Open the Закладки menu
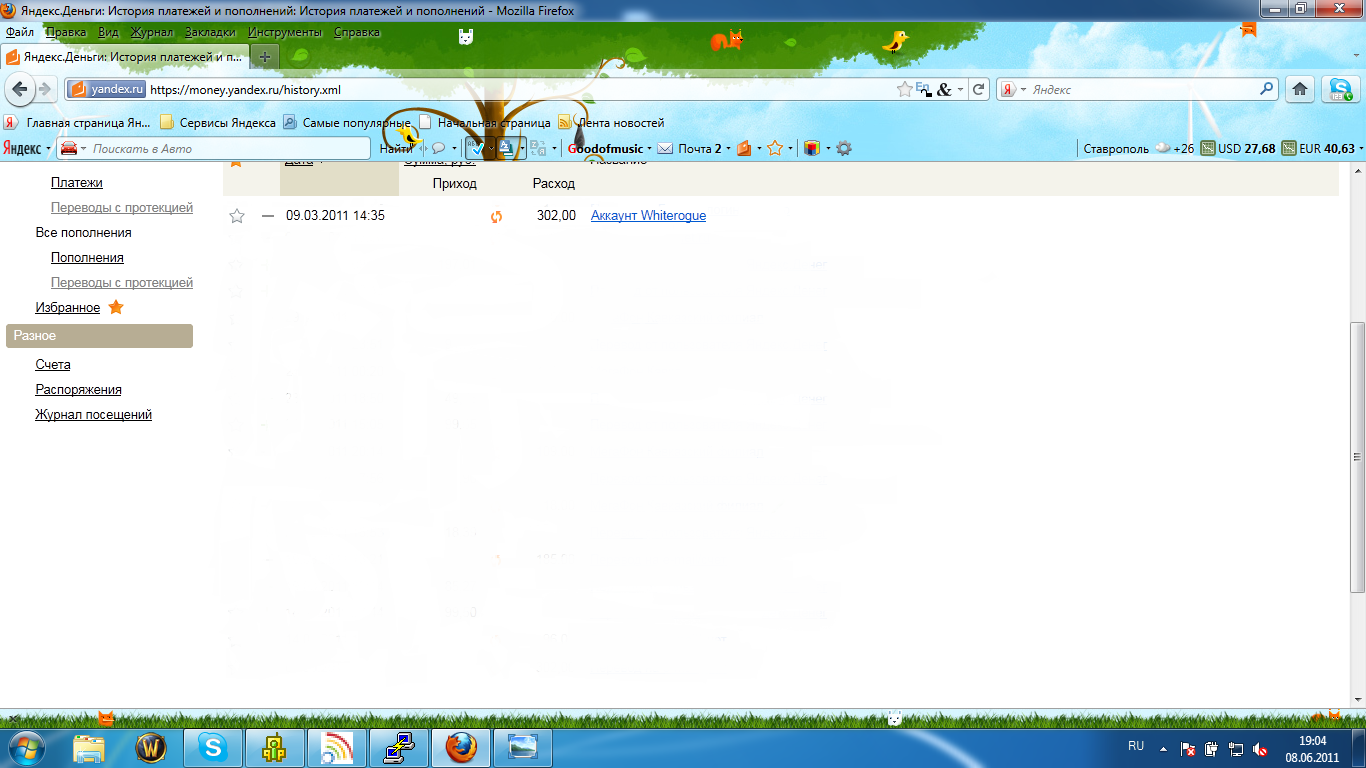1366x768 pixels. [210, 32]
